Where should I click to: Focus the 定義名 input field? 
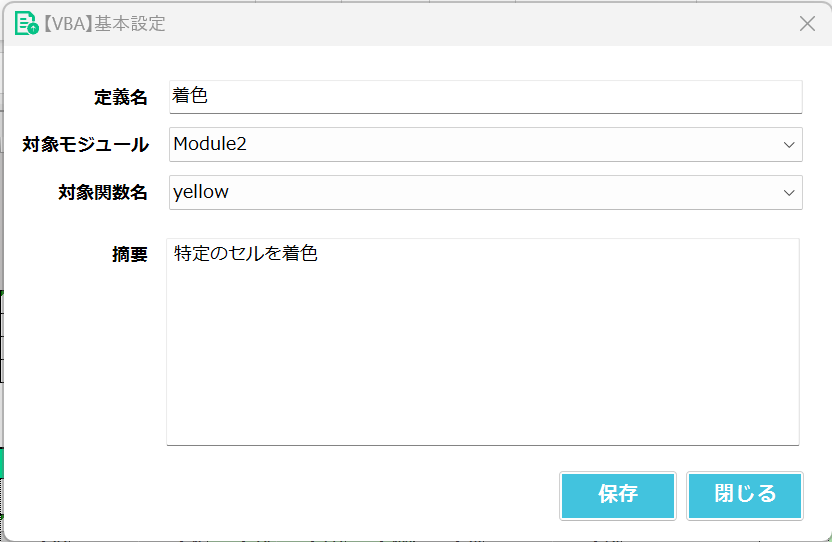[486, 97]
